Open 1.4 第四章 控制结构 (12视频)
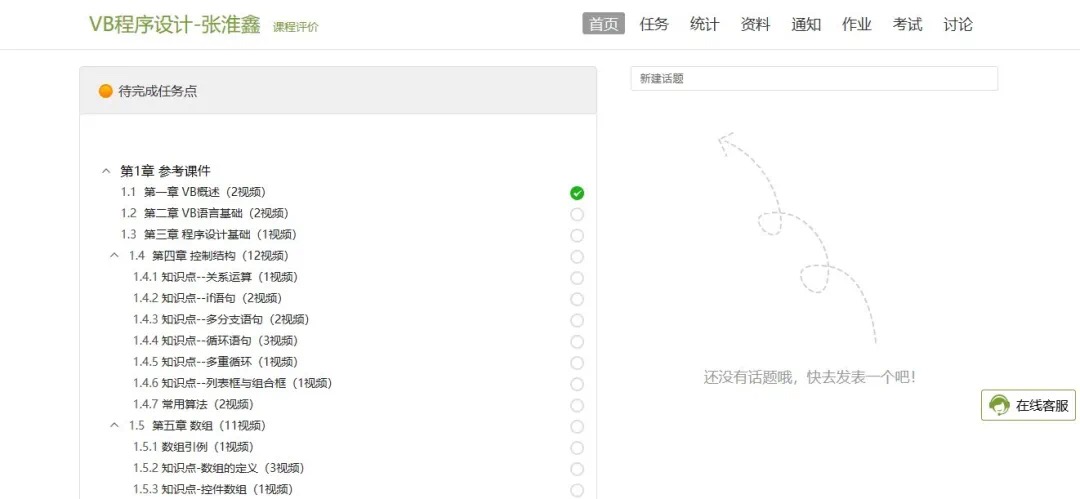 (208, 256)
